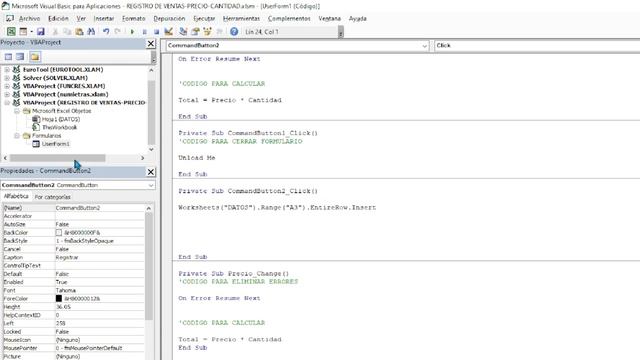The image size is (640, 360).
Task: Click the BackColor color swatch
Action: tap(59, 233)
